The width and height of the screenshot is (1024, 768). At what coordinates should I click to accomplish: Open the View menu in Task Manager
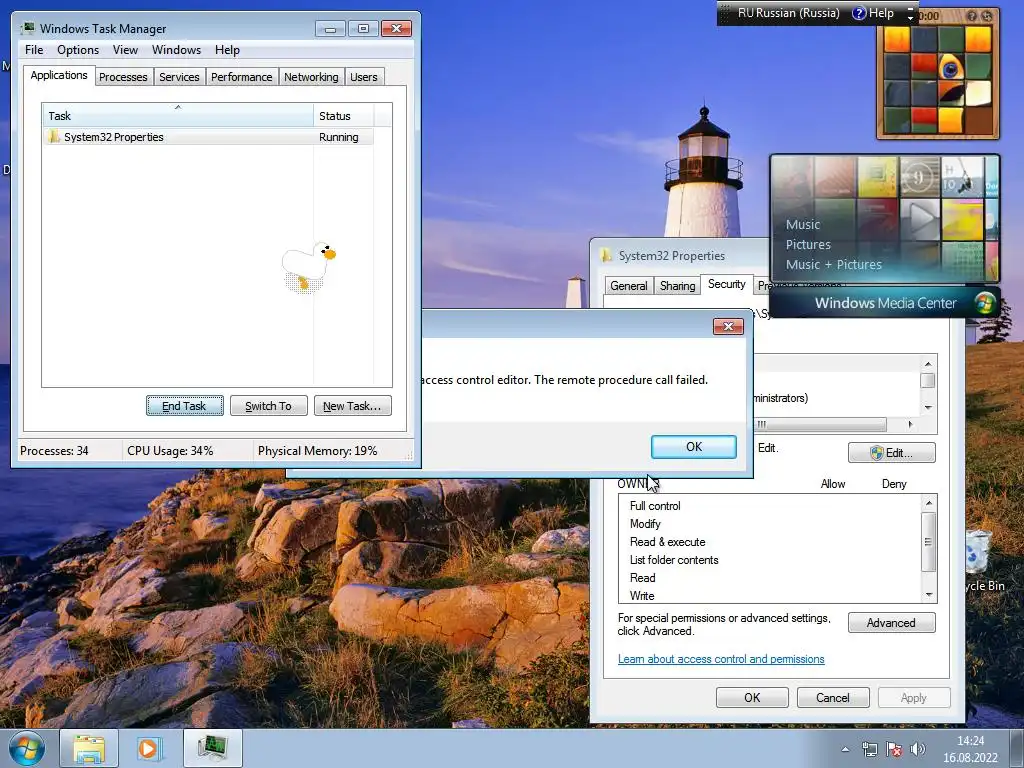(x=125, y=50)
